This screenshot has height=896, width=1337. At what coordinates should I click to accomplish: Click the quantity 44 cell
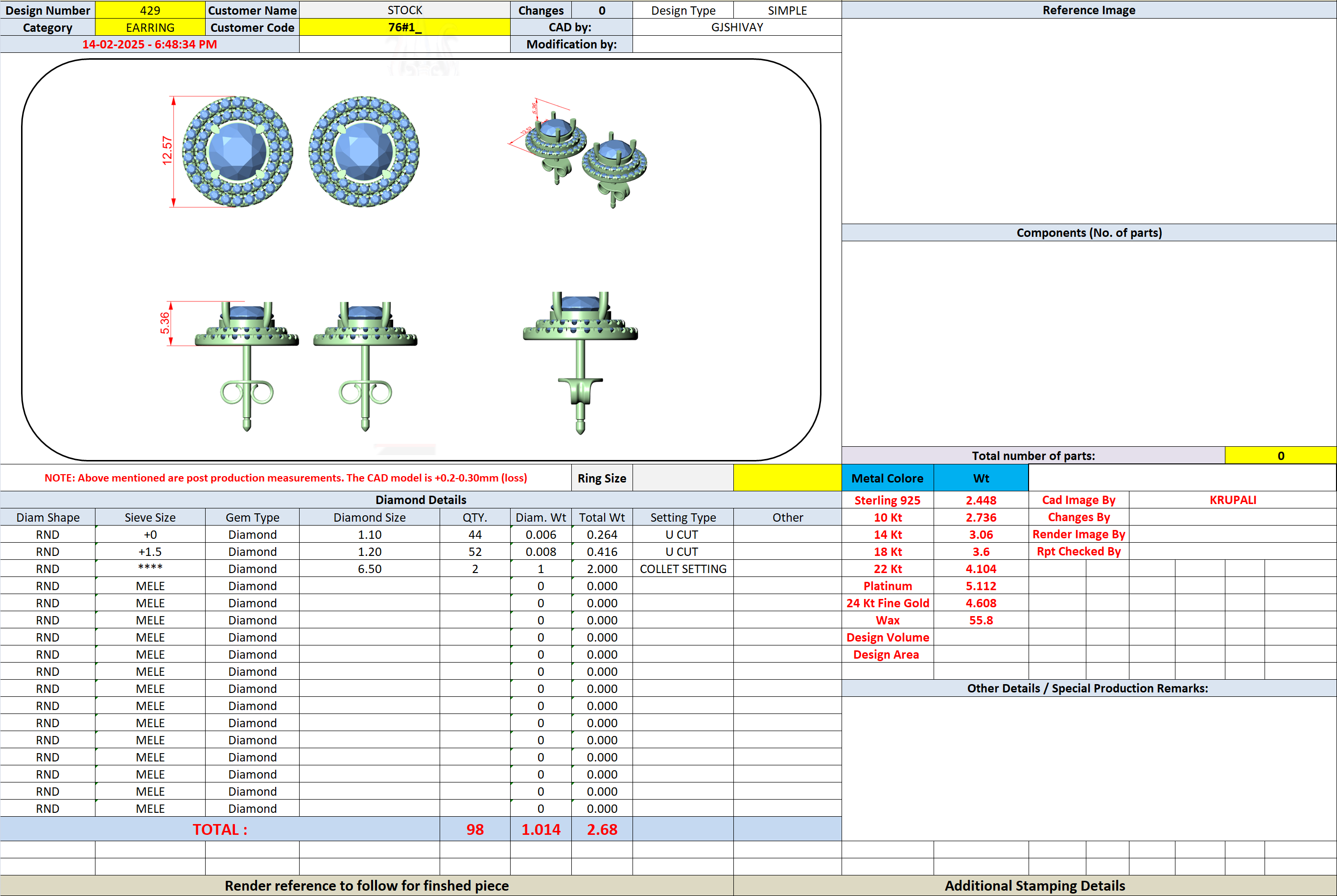click(x=474, y=534)
